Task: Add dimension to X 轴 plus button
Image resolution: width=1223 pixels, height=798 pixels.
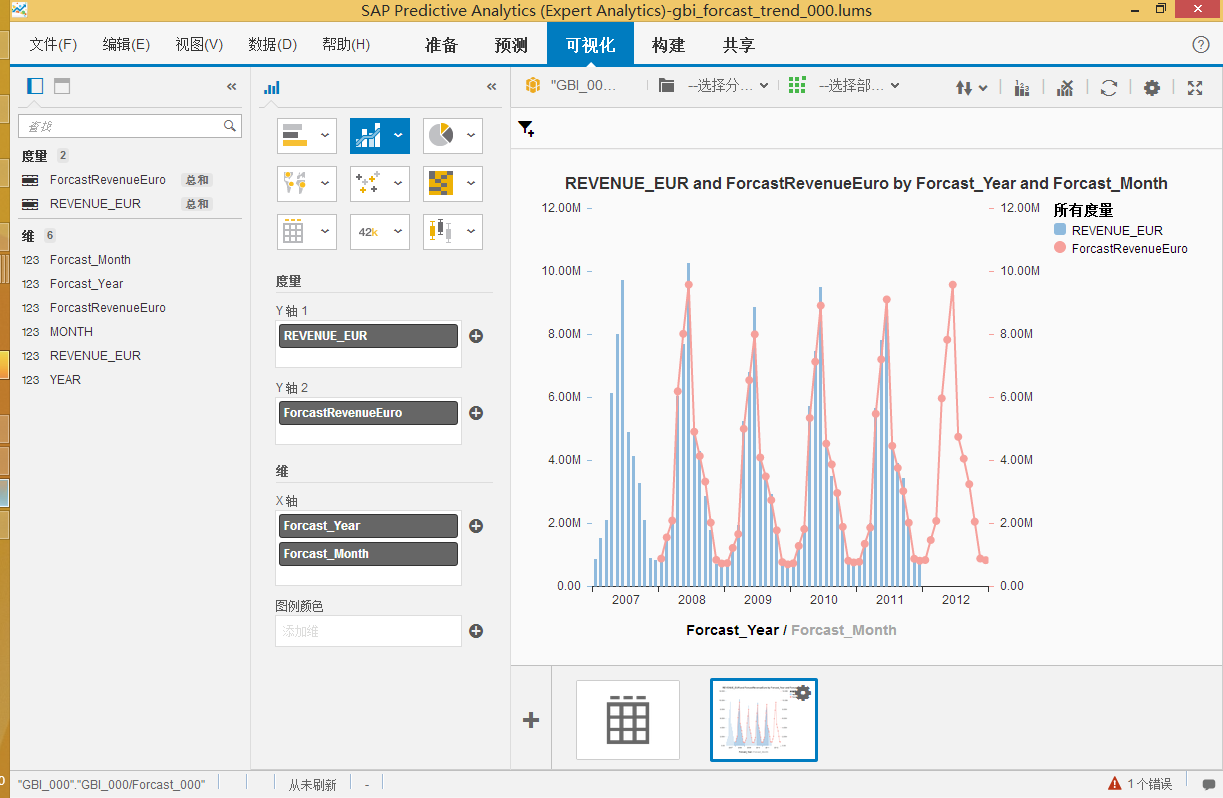Action: point(476,526)
